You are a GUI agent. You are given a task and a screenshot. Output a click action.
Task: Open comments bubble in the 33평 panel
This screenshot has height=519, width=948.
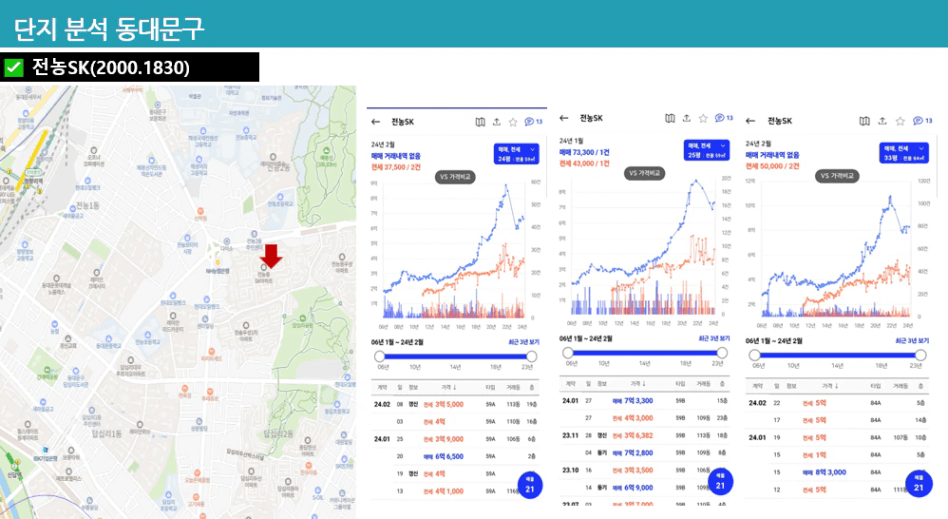coord(923,121)
